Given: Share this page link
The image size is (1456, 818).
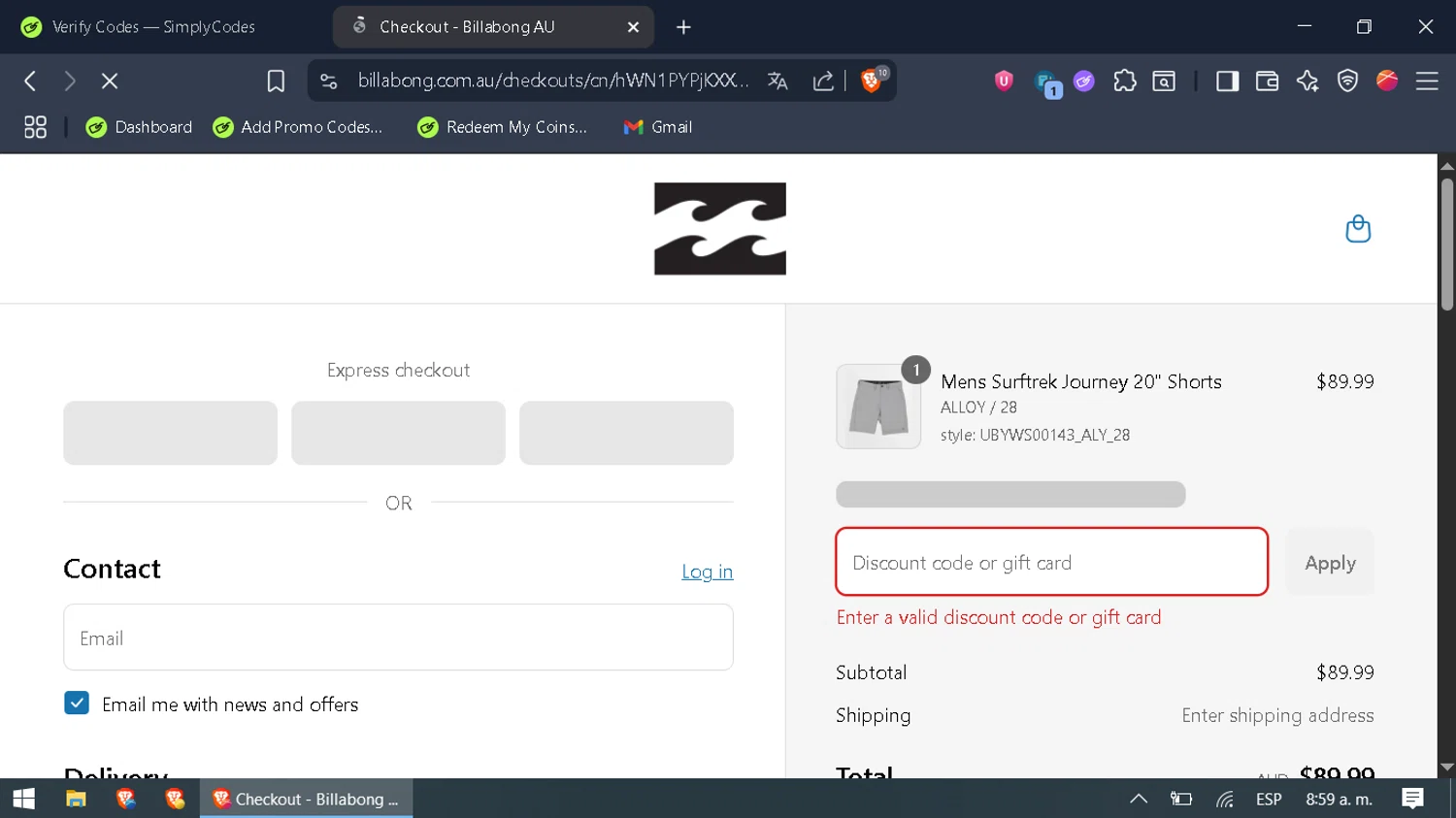Looking at the screenshot, I should coord(823,82).
